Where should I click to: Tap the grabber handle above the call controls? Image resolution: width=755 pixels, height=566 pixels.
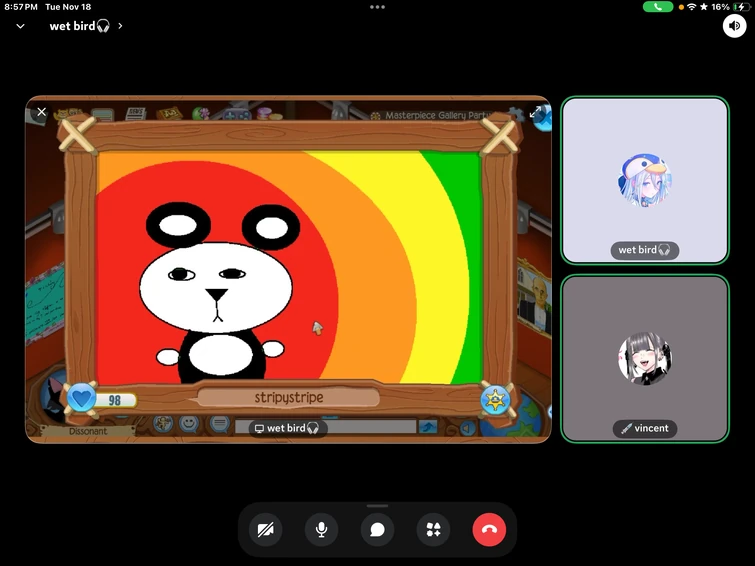pyautogui.click(x=378, y=506)
